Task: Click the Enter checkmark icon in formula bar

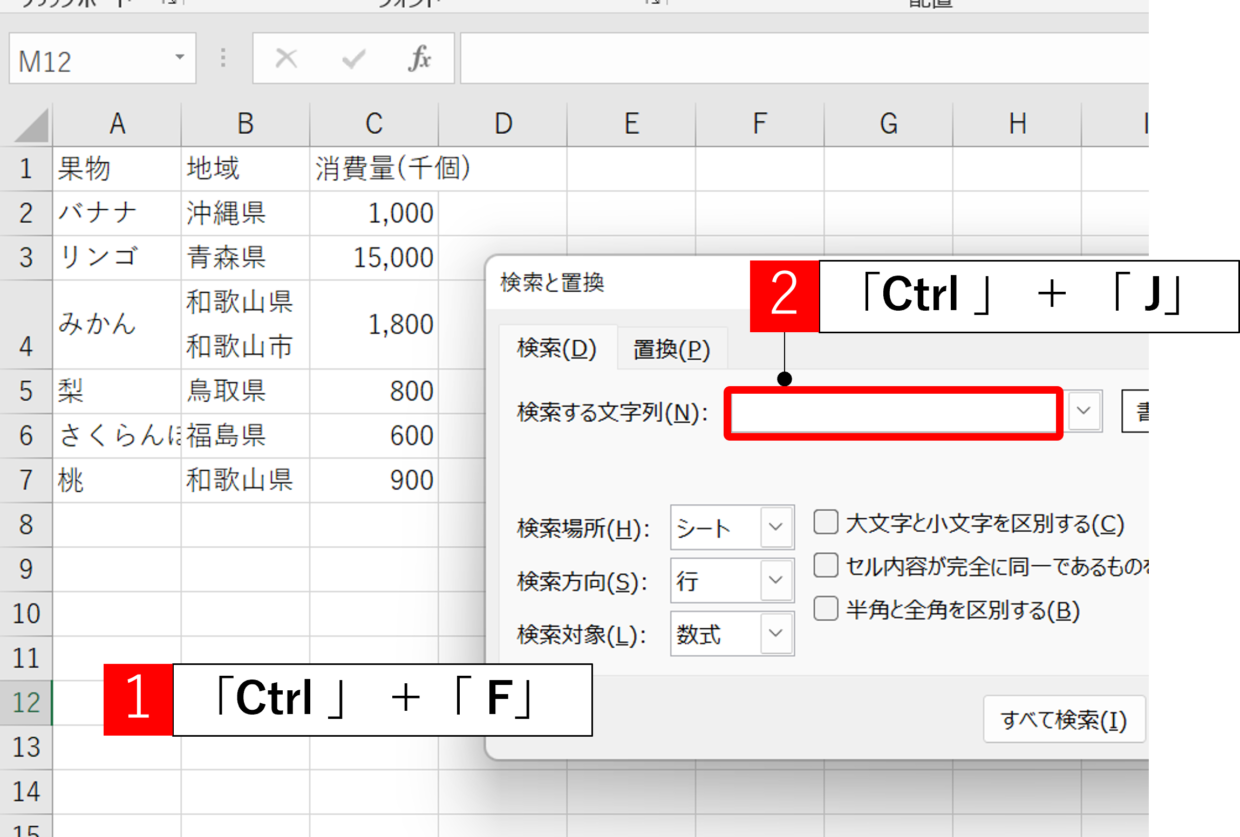Action: pos(353,60)
